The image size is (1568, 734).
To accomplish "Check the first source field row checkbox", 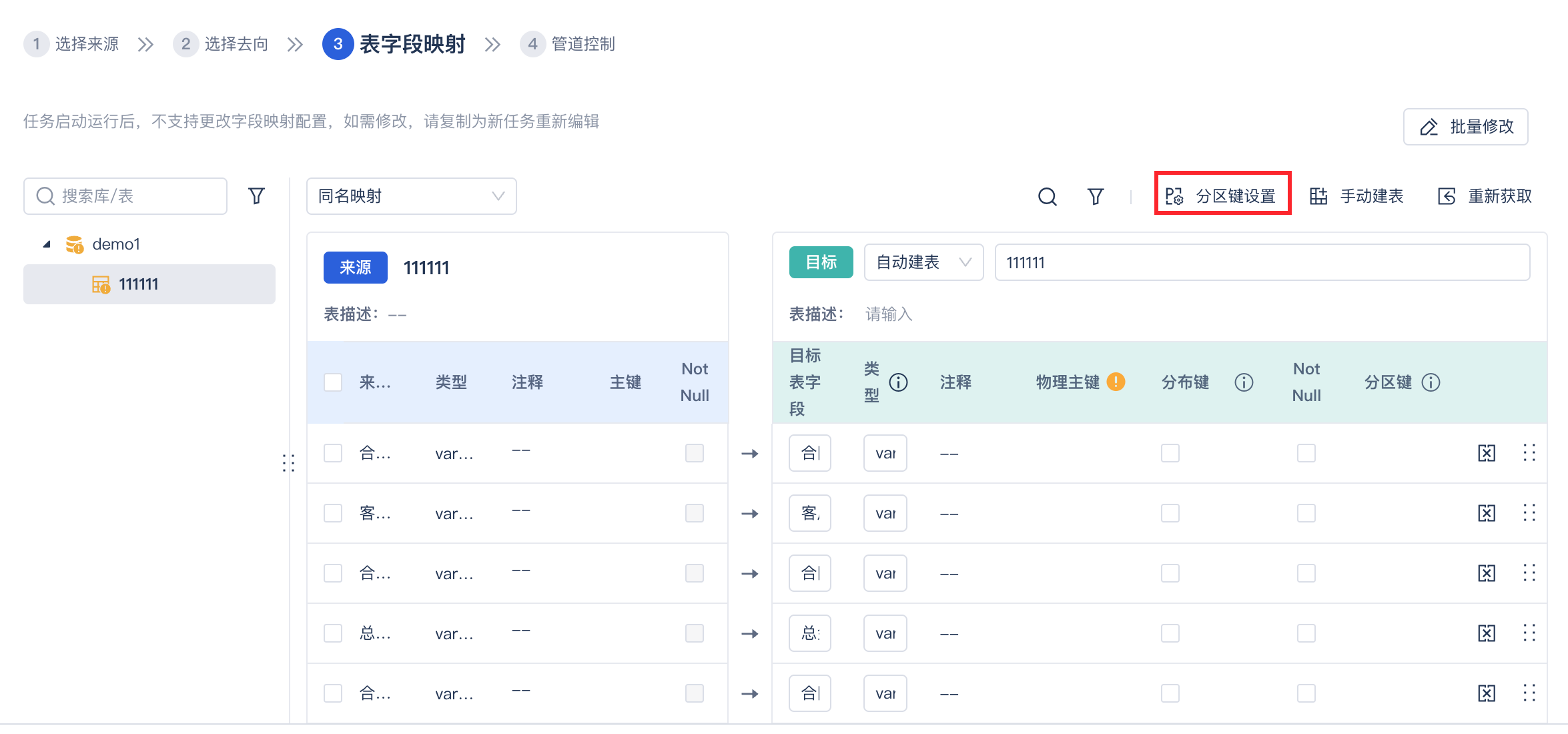I will point(333,454).
